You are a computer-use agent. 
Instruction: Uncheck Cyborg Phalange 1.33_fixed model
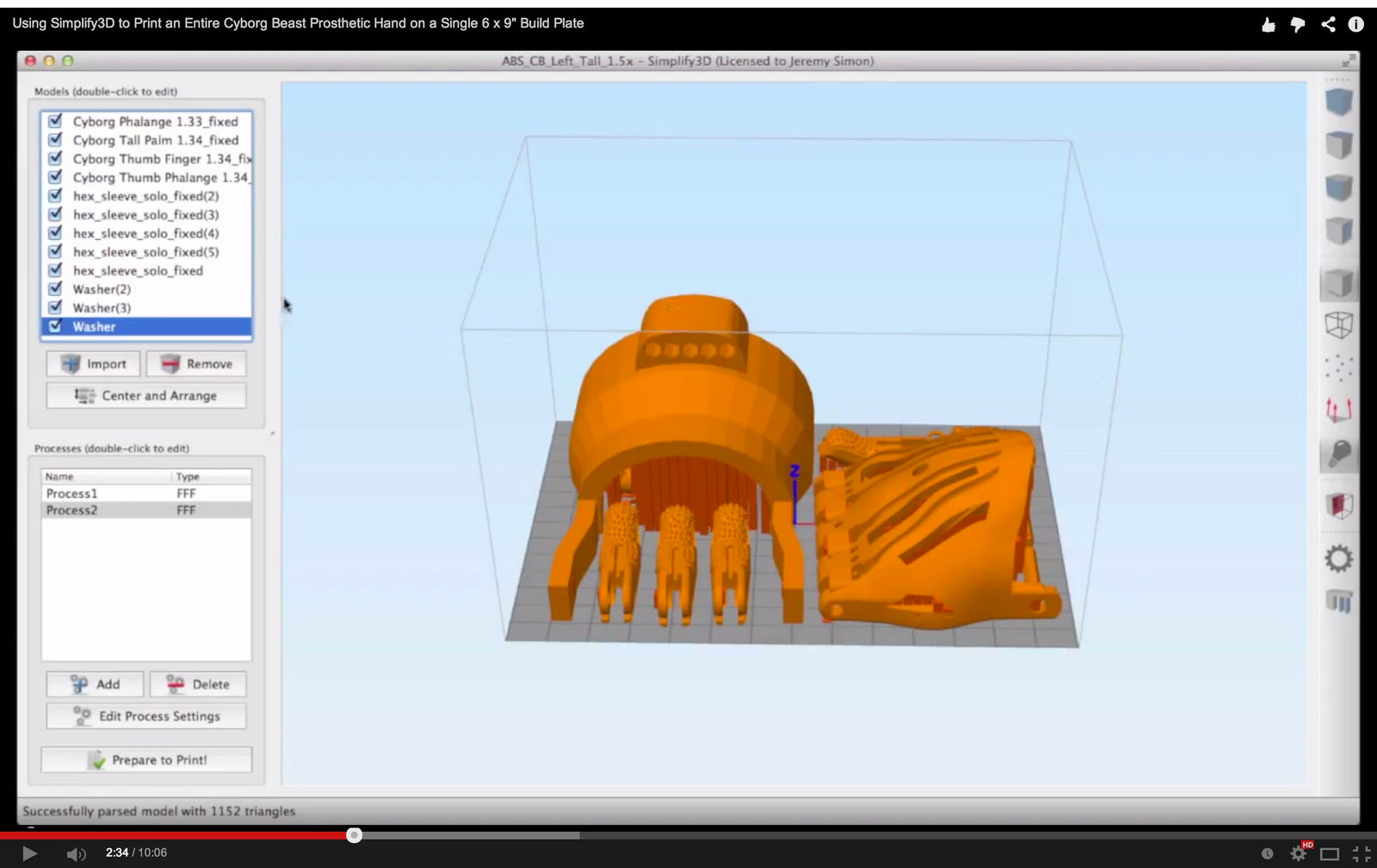pyautogui.click(x=56, y=121)
